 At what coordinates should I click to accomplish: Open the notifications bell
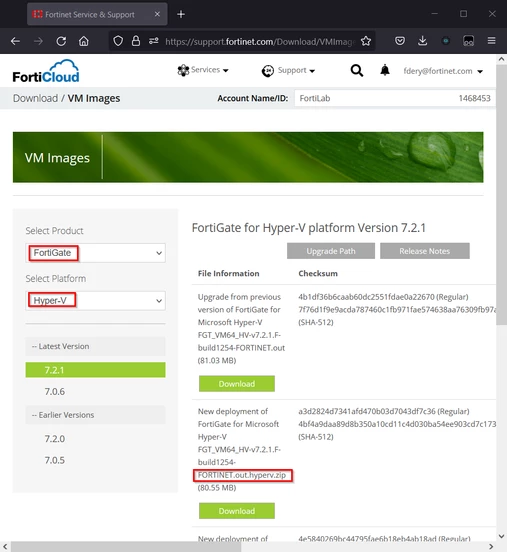[x=385, y=70]
